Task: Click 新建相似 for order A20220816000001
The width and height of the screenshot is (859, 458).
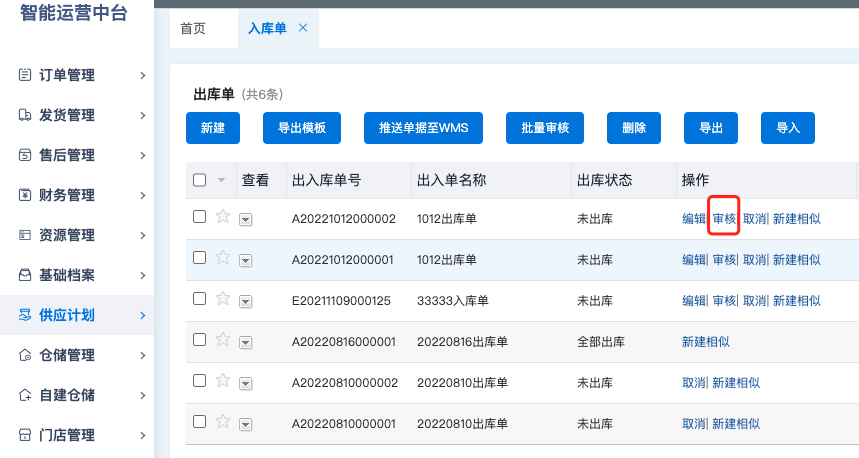Action: coord(706,342)
